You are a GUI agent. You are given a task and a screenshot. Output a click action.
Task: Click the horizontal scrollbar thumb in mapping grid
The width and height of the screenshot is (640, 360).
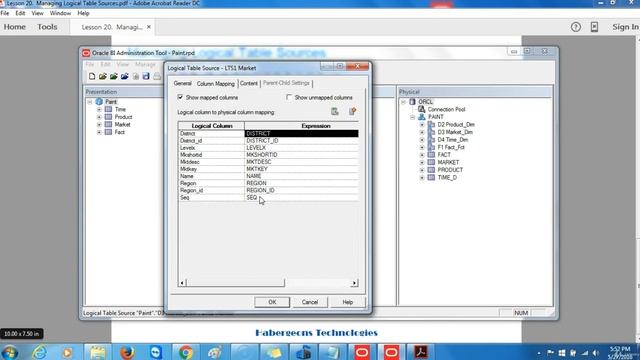(235, 282)
